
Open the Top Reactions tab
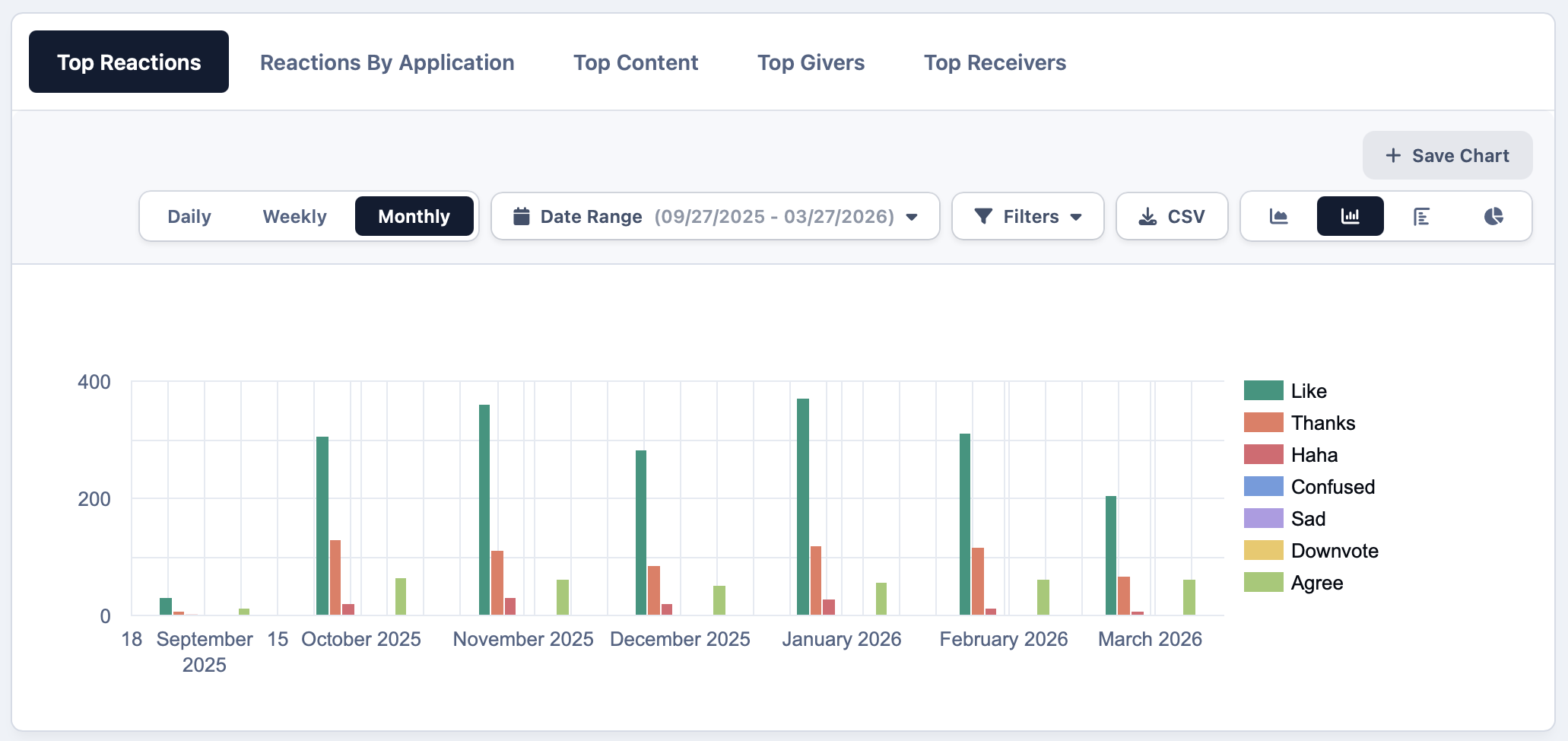pos(129,62)
